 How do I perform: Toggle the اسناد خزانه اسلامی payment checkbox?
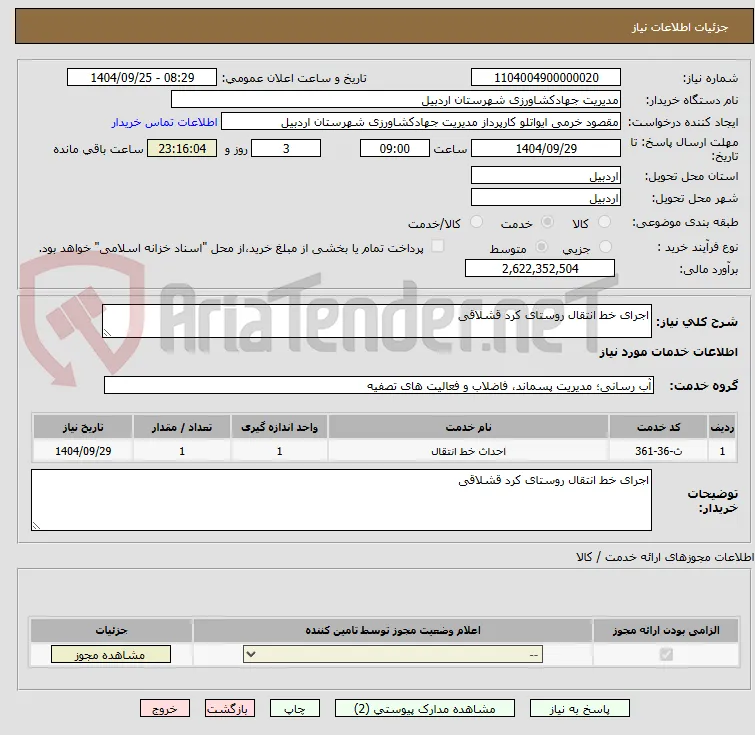[x=437, y=246]
